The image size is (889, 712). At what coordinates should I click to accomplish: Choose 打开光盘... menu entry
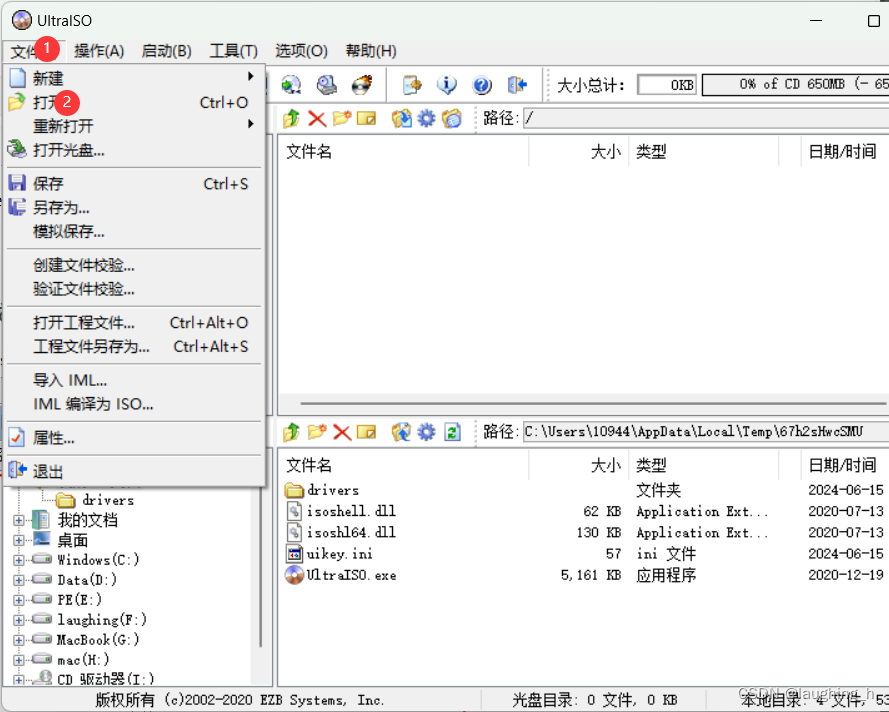(x=134, y=150)
